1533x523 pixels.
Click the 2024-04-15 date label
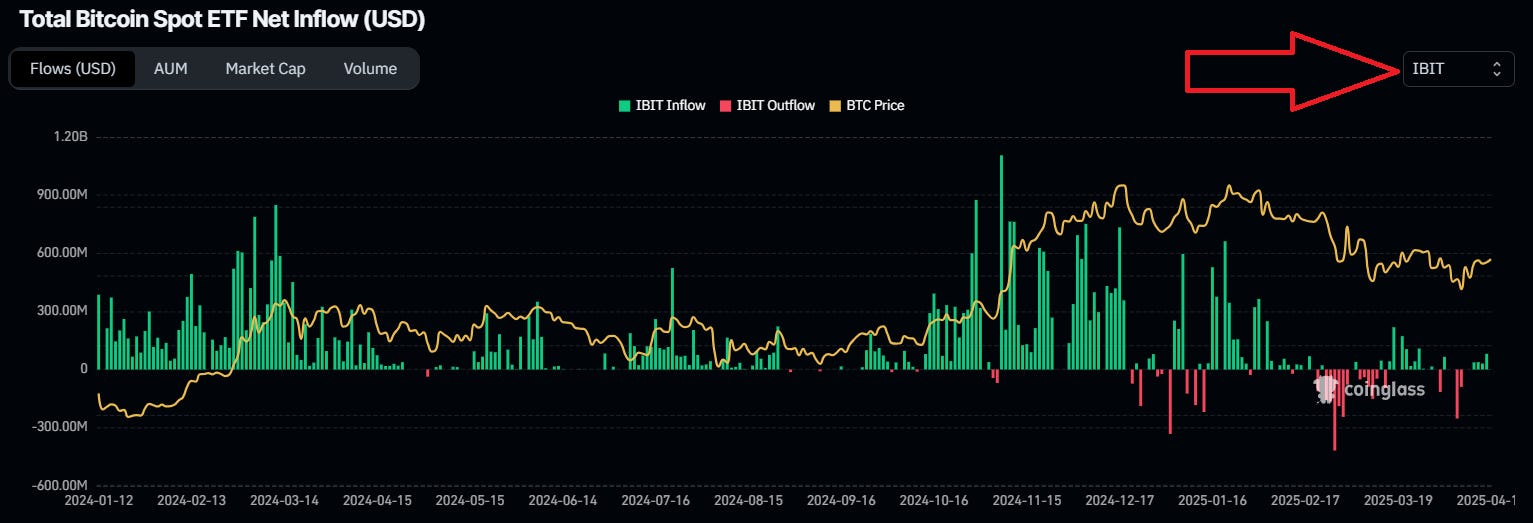(378, 499)
